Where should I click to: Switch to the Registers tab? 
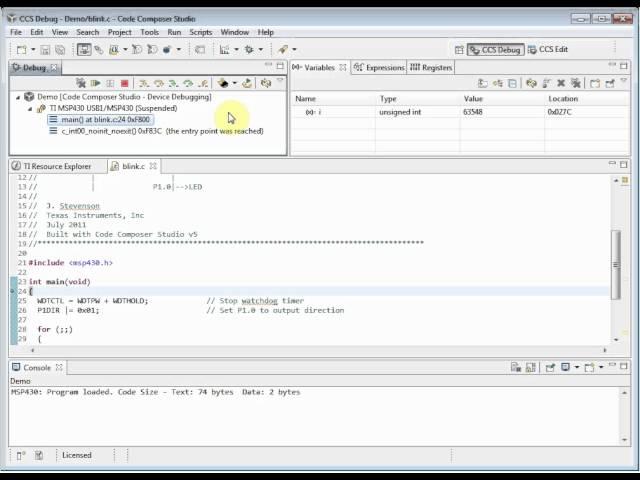click(431, 68)
